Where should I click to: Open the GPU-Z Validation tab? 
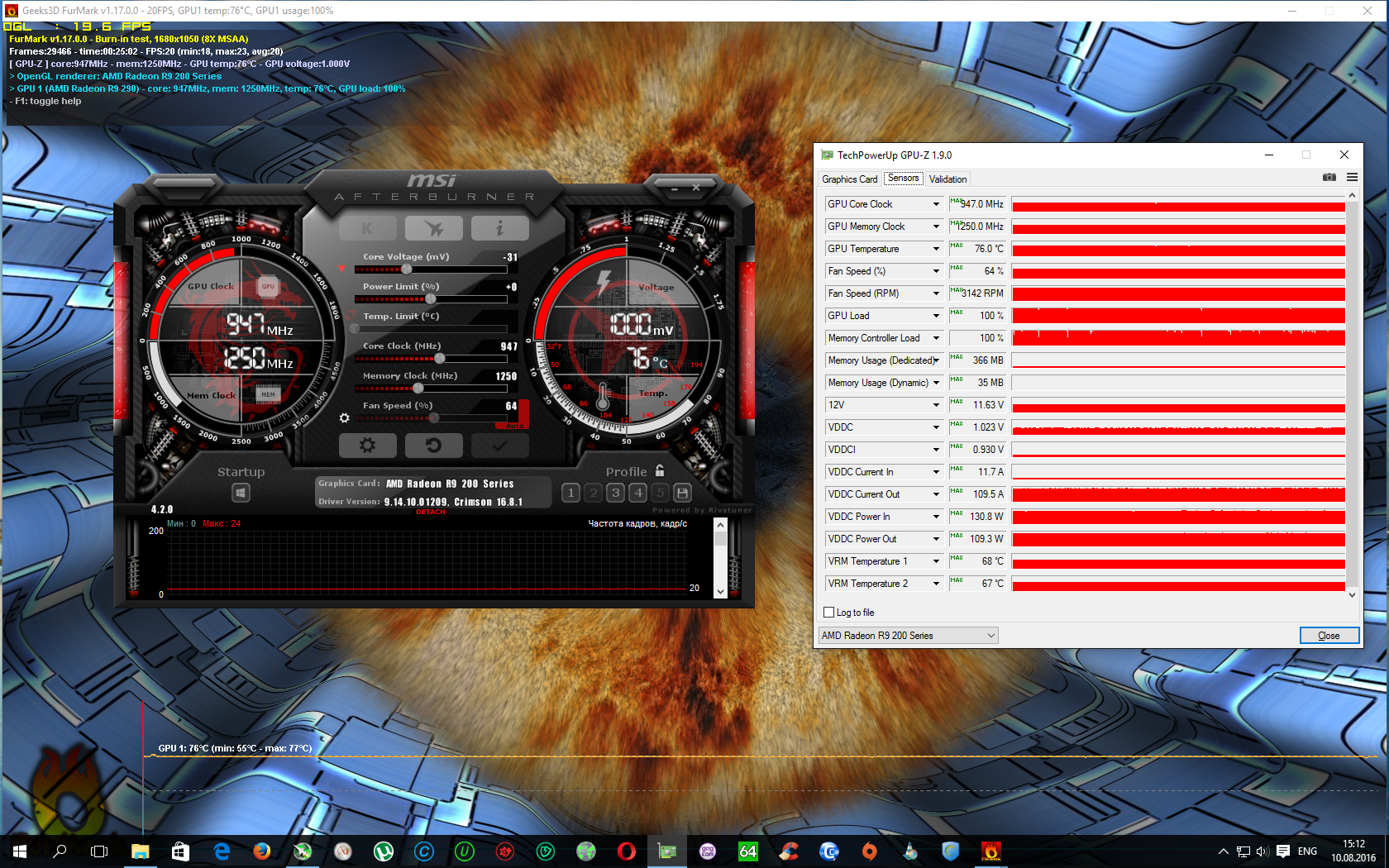947,179
